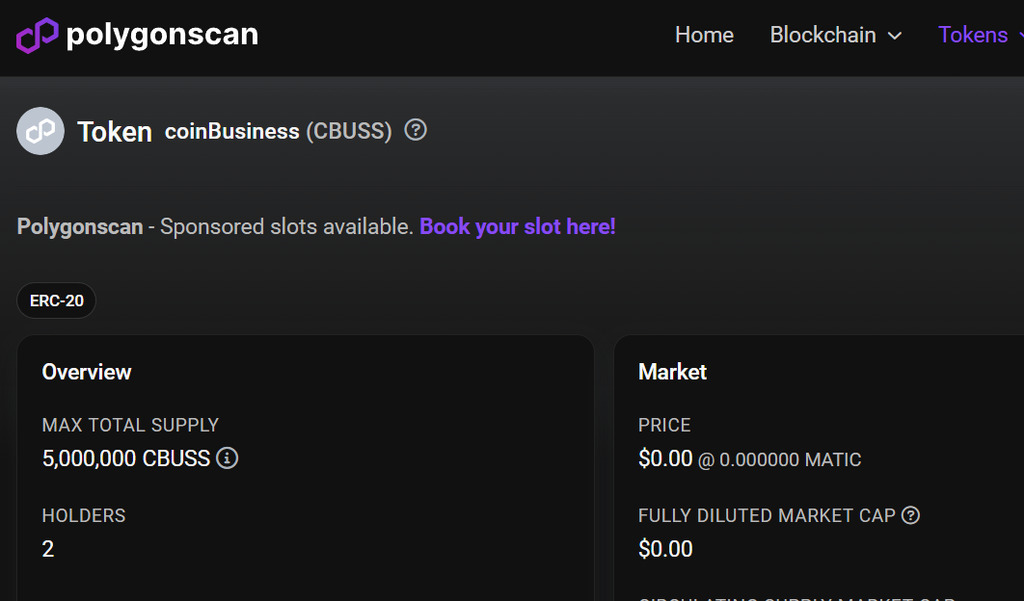1024x601 pixels.
Task: Click the help icon next to (CBUSS)
Action: pyautogui.click(x=415, y=130)
